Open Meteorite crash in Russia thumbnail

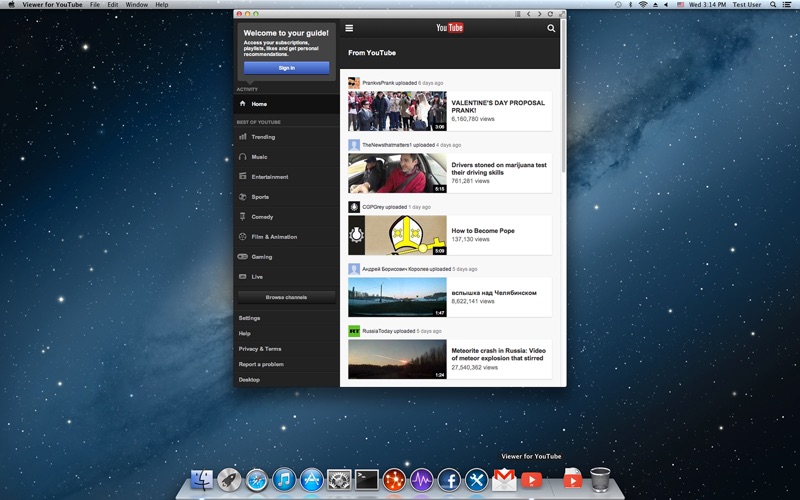point(397,359)
